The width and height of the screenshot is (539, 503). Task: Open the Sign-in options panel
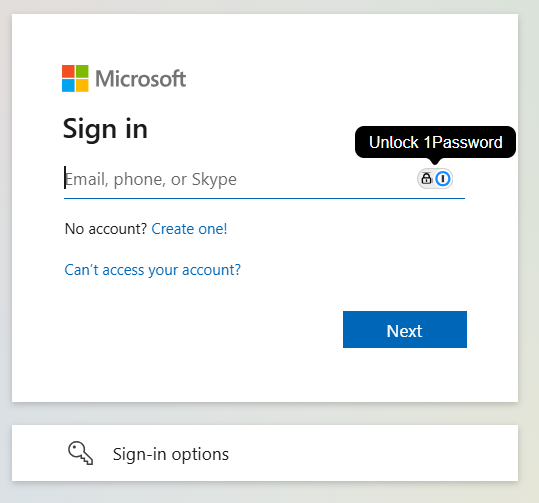tap(265, 453)
